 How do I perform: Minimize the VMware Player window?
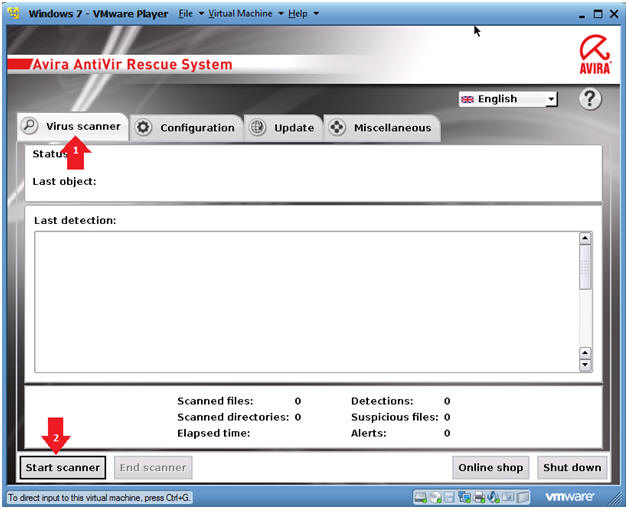[582, 15]
